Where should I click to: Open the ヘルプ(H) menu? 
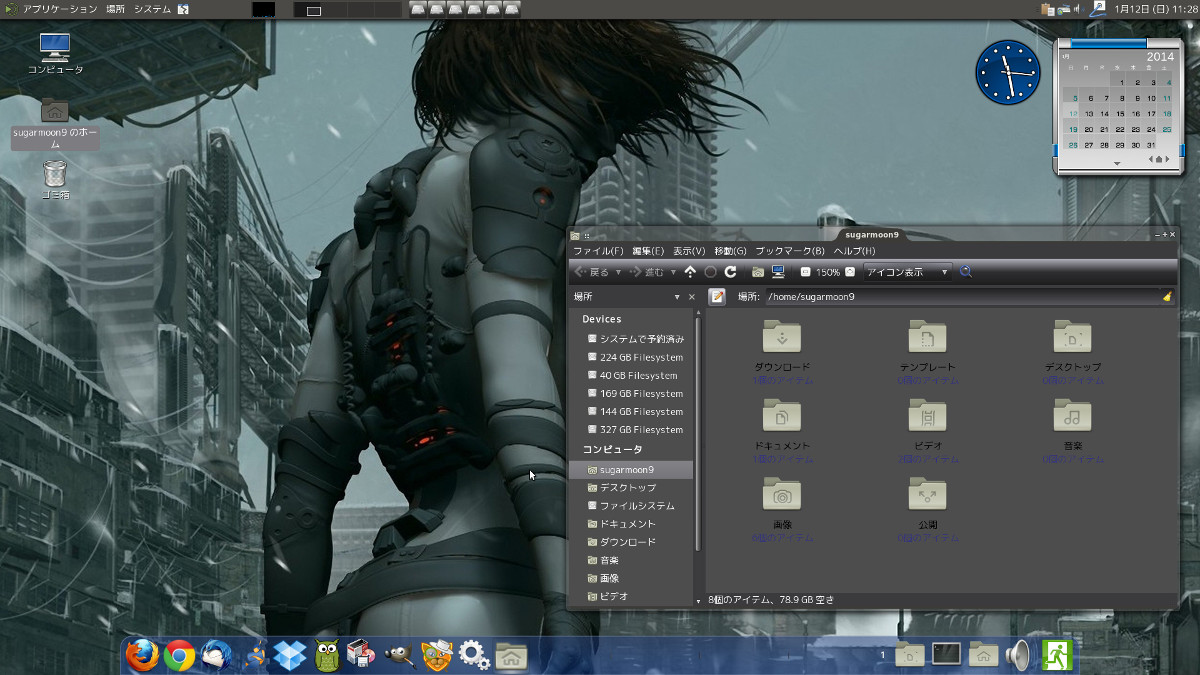854,251
